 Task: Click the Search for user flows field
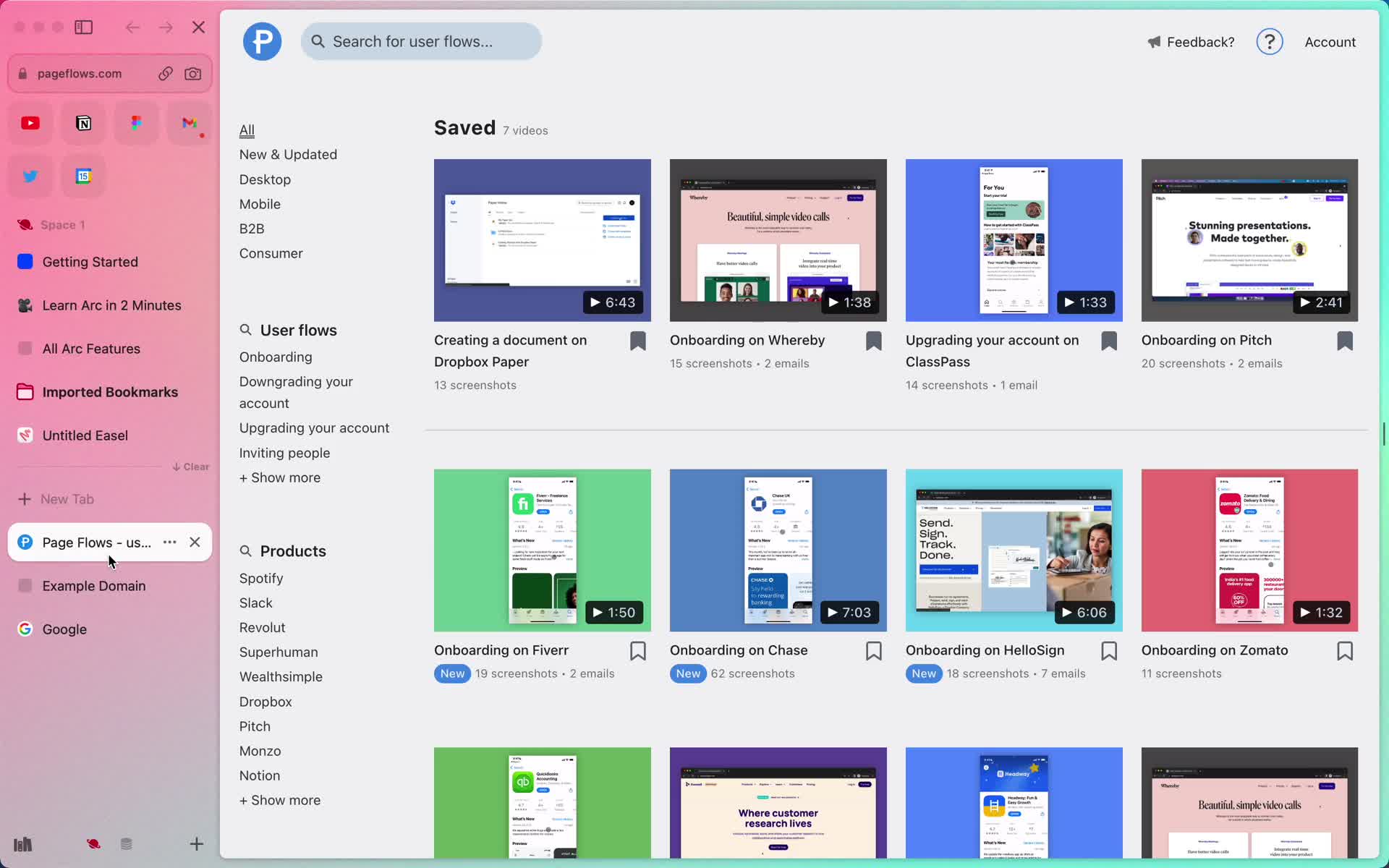pyautogui.click(x=421, y=41)
